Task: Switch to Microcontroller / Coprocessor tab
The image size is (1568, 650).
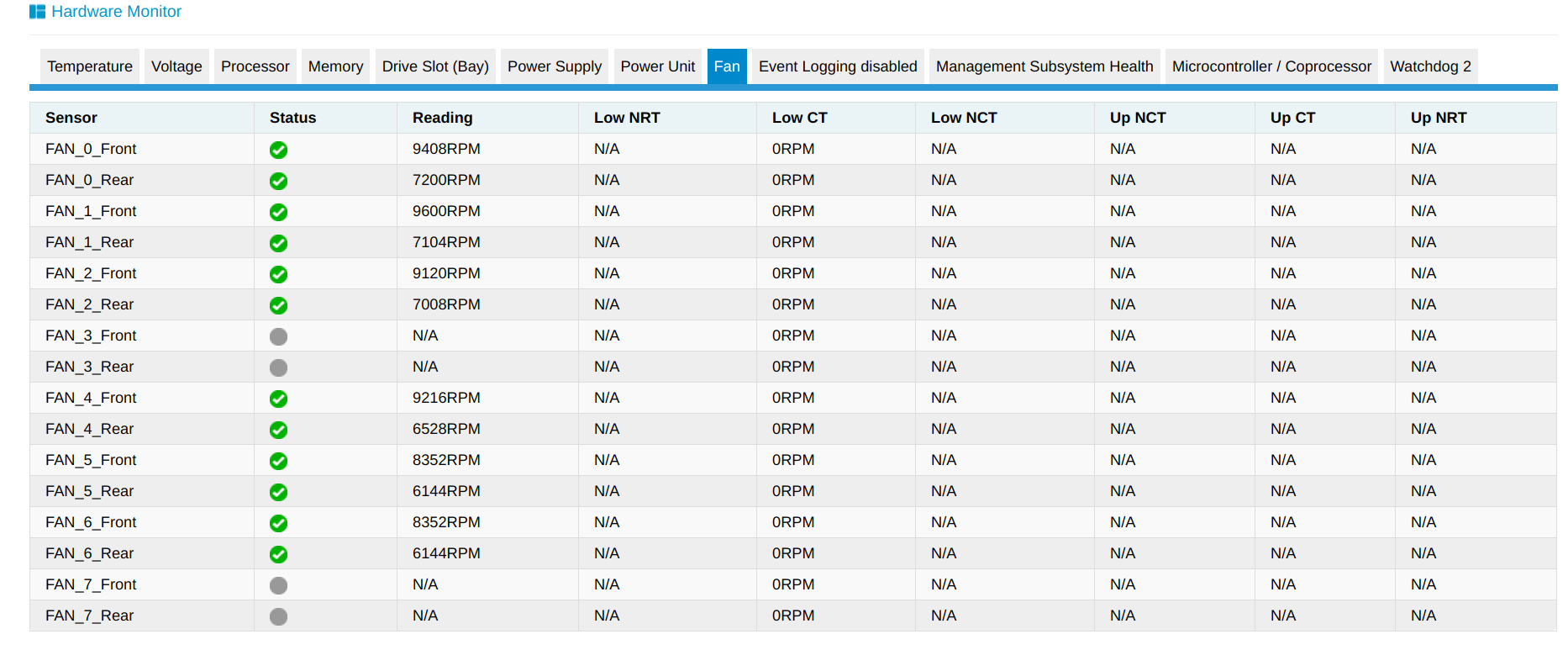Action: click(1271, 66)
